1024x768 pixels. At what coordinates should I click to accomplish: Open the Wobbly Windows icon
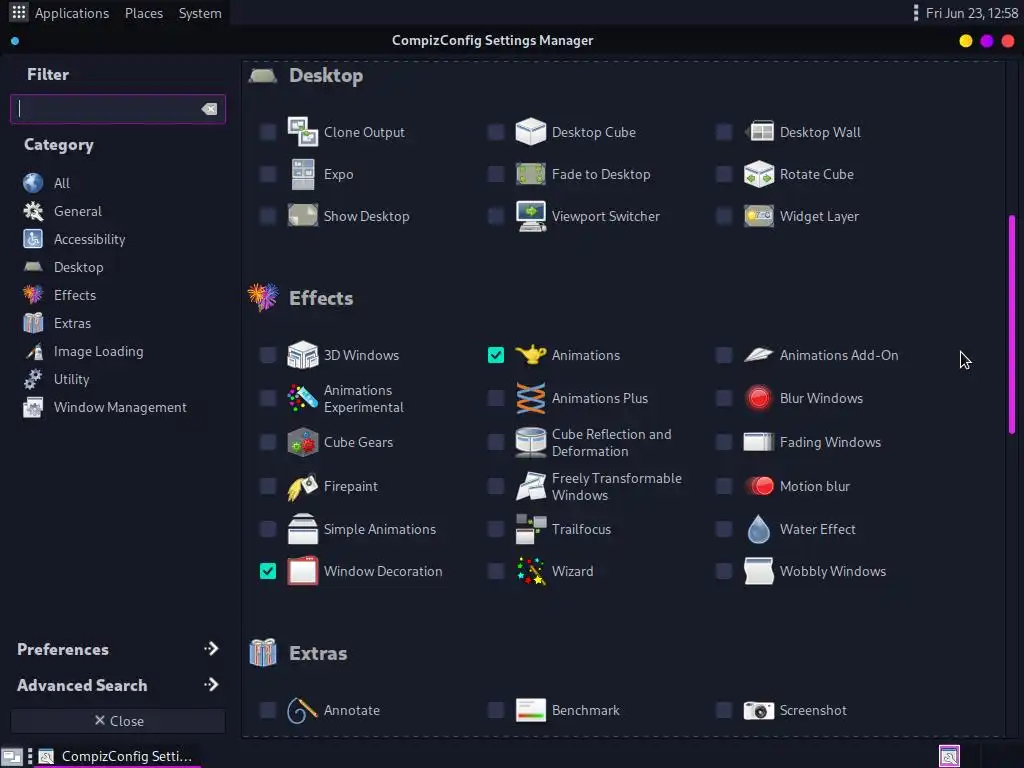pos(759,571)
